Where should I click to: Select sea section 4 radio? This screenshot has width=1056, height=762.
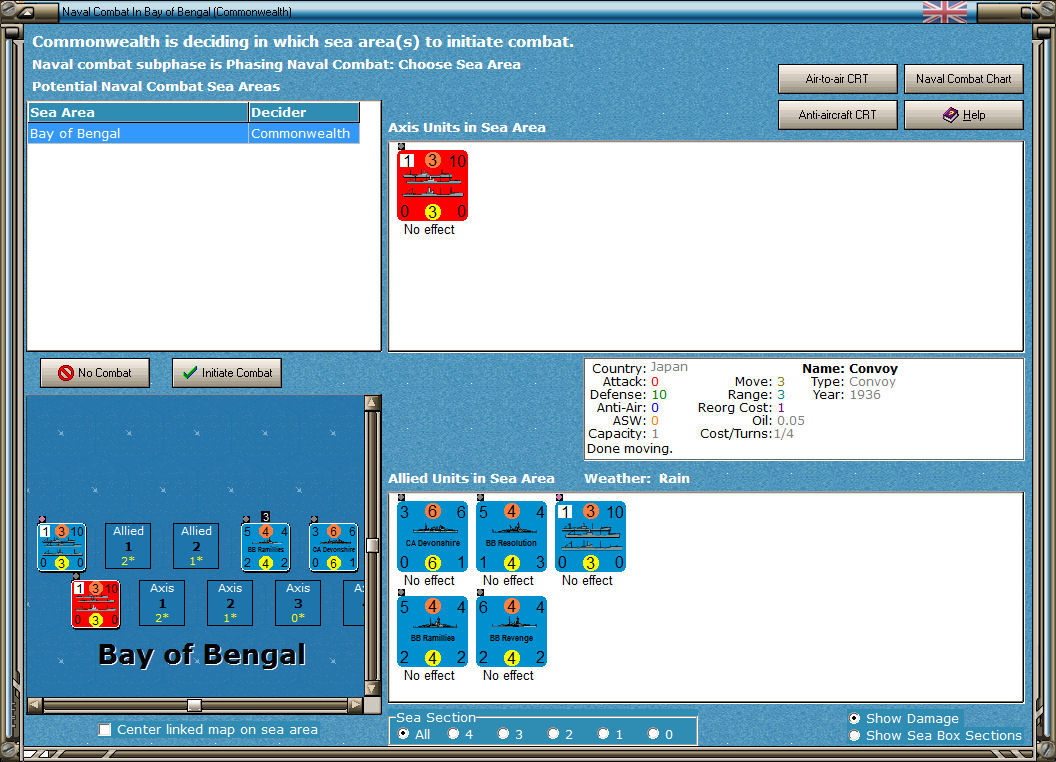click(x=453, y=734)
